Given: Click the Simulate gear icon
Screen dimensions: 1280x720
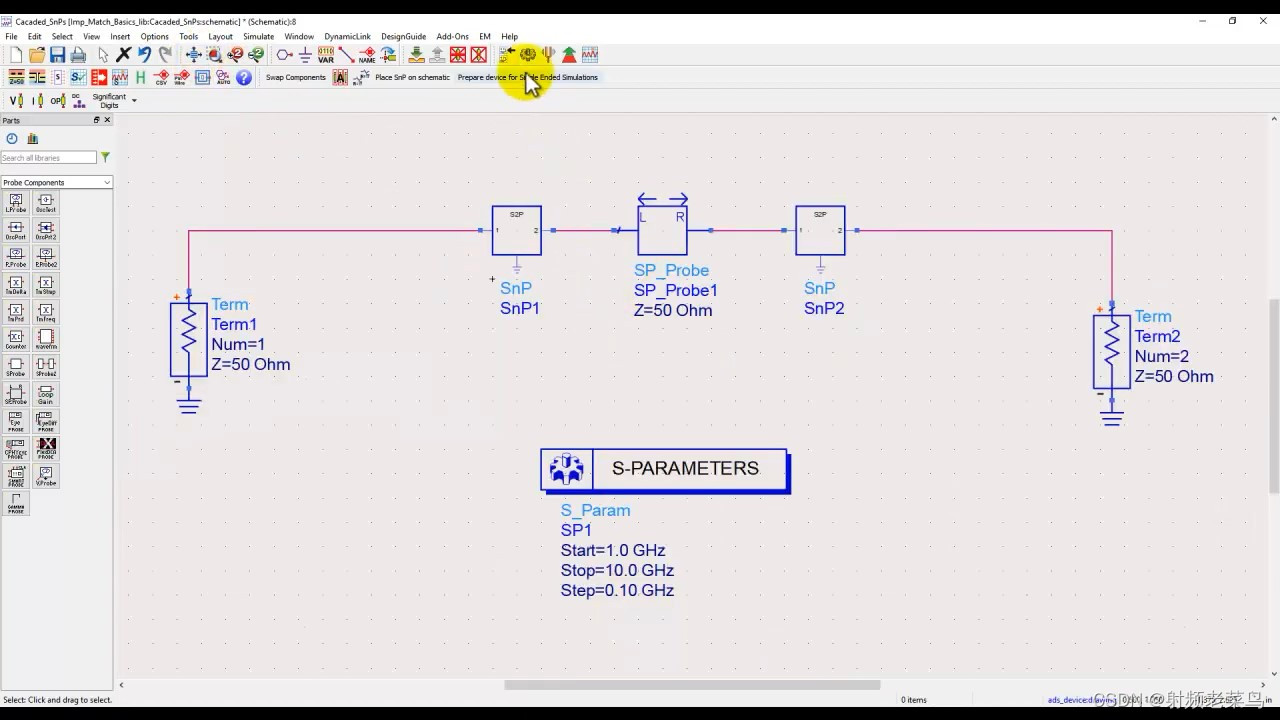Looking at the screenshot, I should tap(527, 54).
